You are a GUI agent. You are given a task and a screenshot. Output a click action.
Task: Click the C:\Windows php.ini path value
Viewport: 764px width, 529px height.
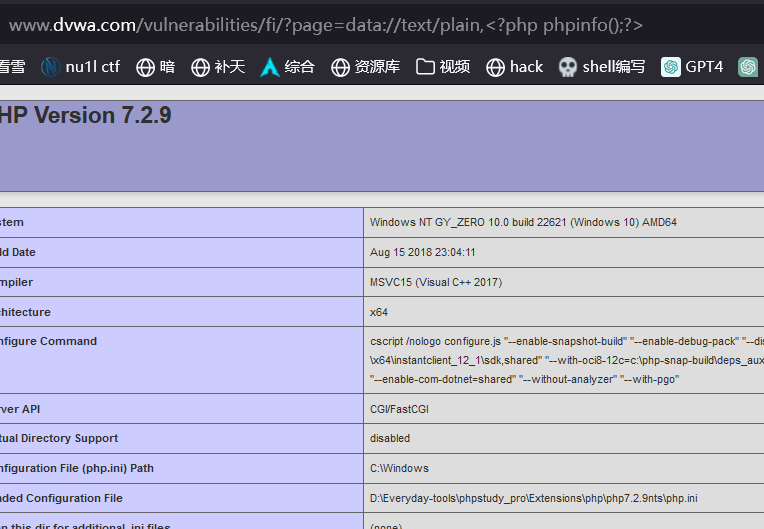399,468
